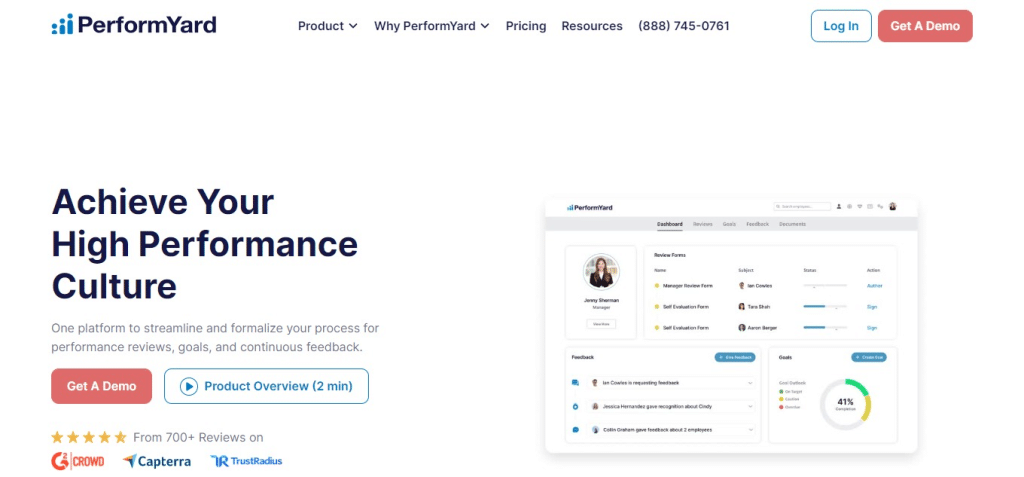1024x477 pixels.
Task: Click Ian Cowles' status progress bar
Action: [x=825, y=285]
